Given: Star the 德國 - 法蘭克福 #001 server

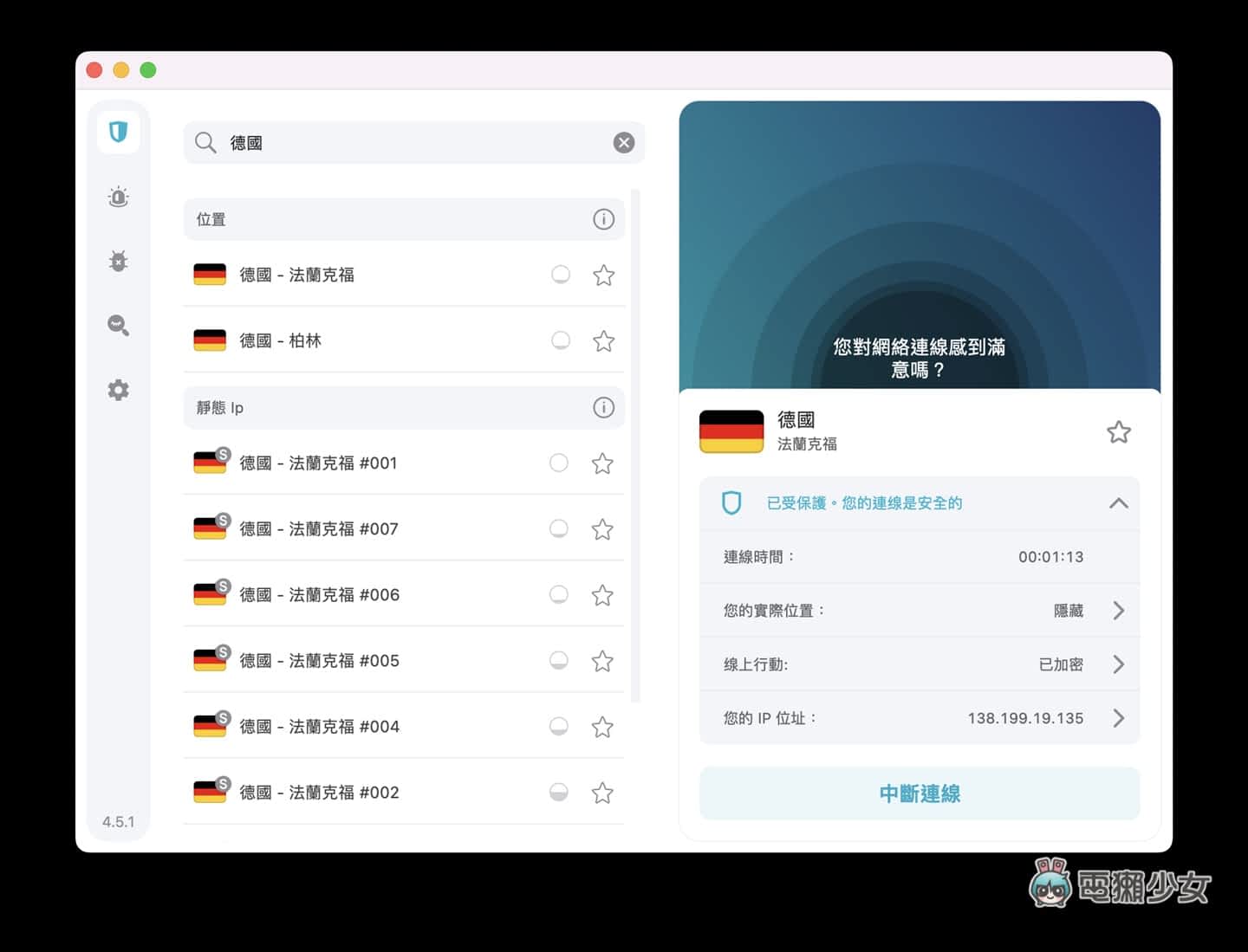Looking at the screenshot, I should click(x=602, y=463).
